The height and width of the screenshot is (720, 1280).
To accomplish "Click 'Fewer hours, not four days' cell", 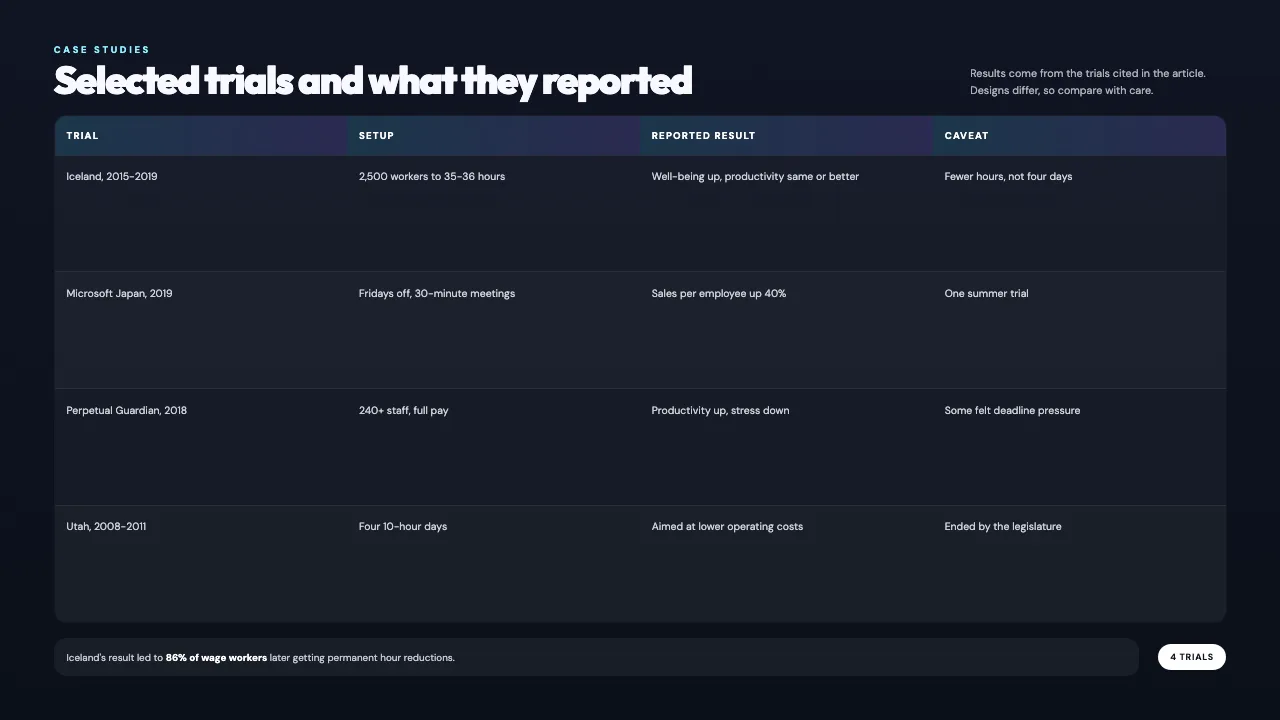I will click(x=1079, y=214).
